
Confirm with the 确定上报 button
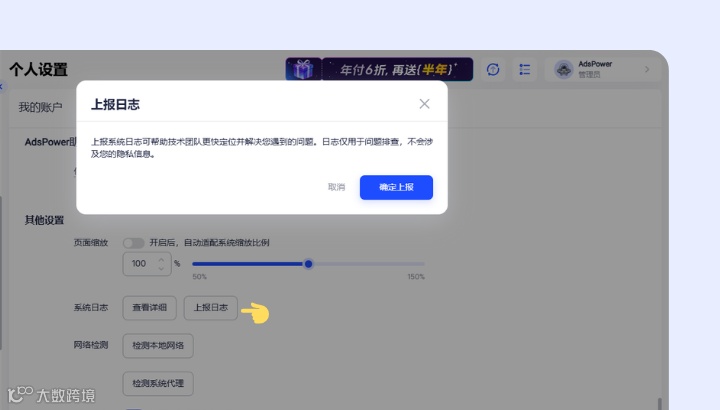click(396, 187)
